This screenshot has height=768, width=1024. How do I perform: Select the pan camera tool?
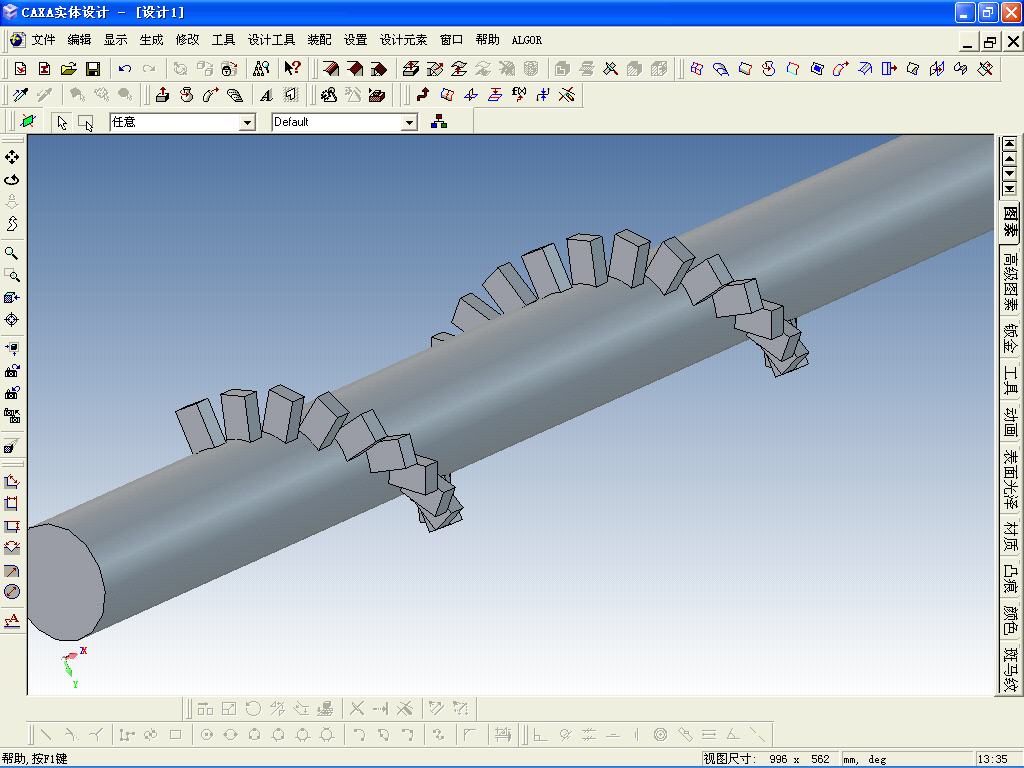[x=12, y=157]
